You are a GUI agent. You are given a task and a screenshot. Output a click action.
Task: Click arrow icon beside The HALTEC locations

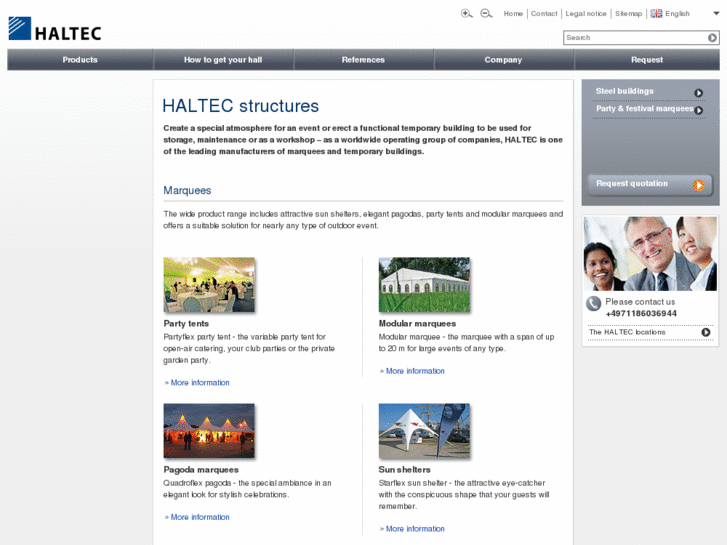(706, 332)
